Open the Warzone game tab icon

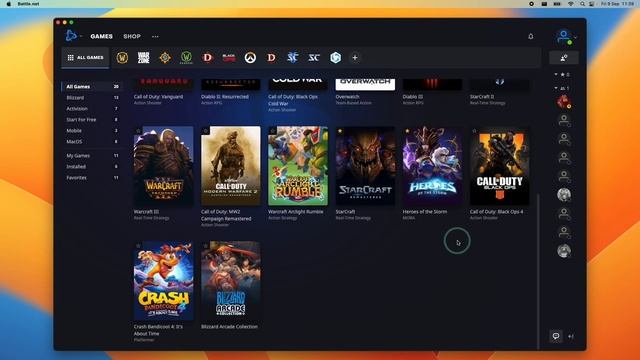(x=144, y=58)
